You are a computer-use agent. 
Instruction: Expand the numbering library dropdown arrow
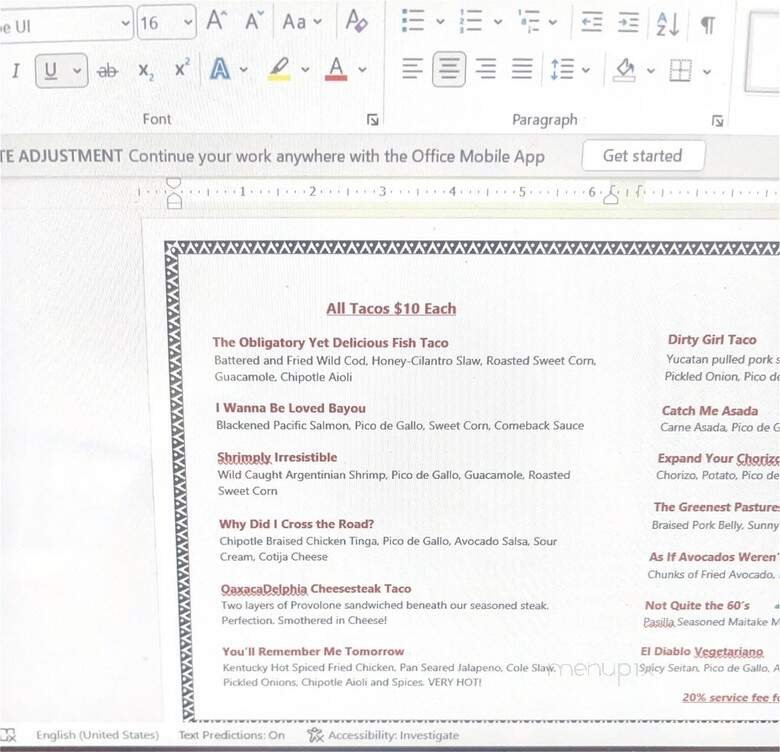[x=498, y=21]
